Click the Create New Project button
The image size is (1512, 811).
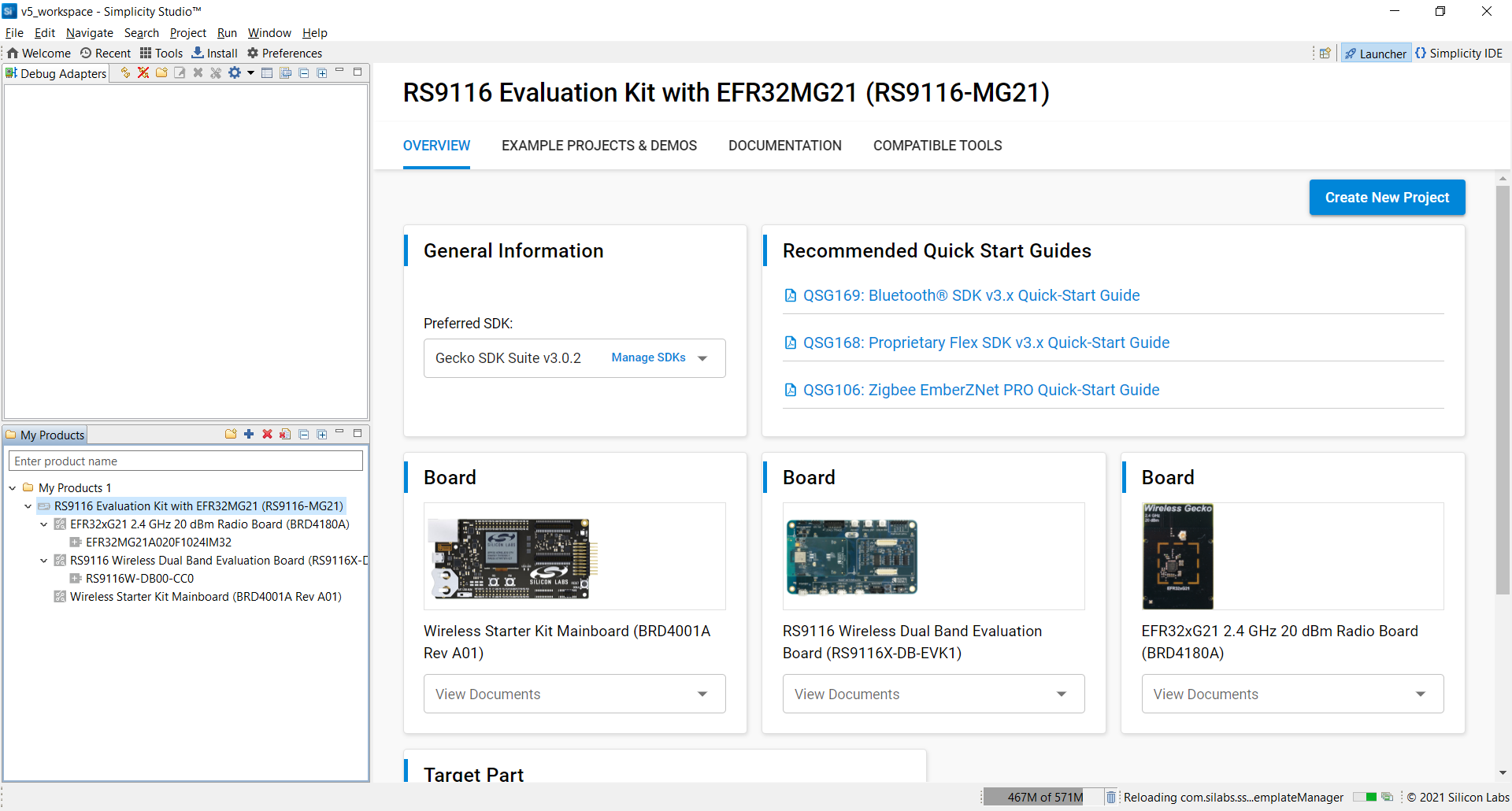(1386, 198)
